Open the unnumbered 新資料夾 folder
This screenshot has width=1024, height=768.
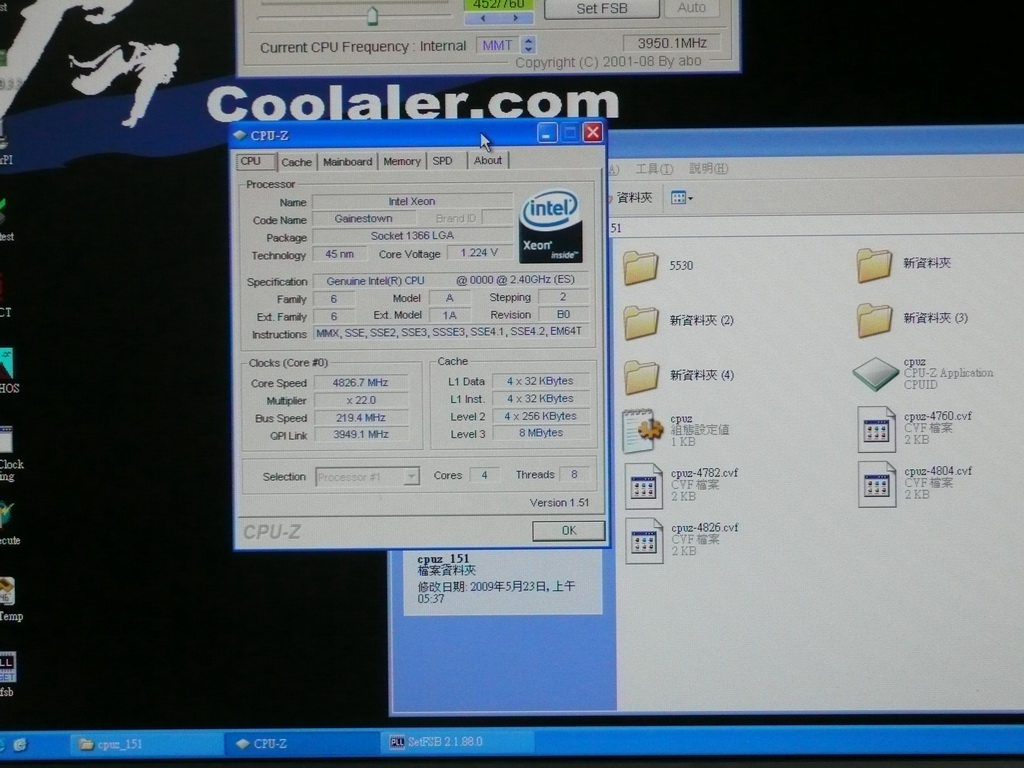pyautogui.click(x=903, y=264)
